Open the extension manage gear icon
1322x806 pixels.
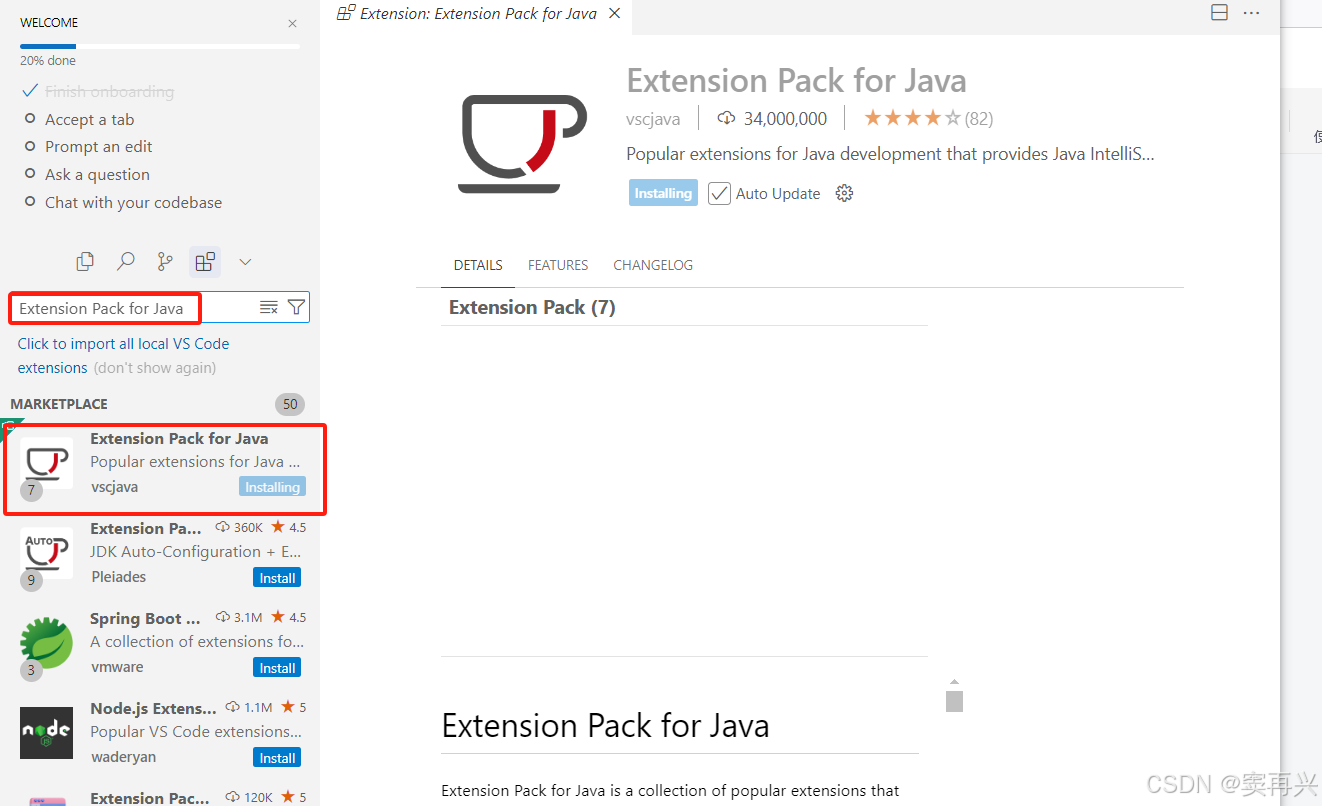click(844, 193)
